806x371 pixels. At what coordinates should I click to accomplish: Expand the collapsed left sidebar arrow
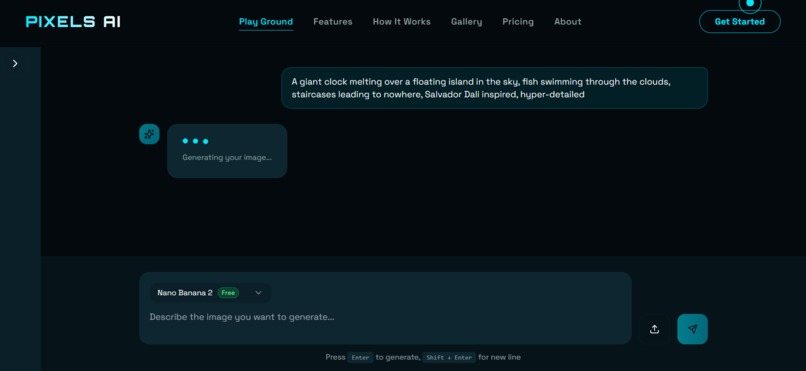[x=15, y=63]
